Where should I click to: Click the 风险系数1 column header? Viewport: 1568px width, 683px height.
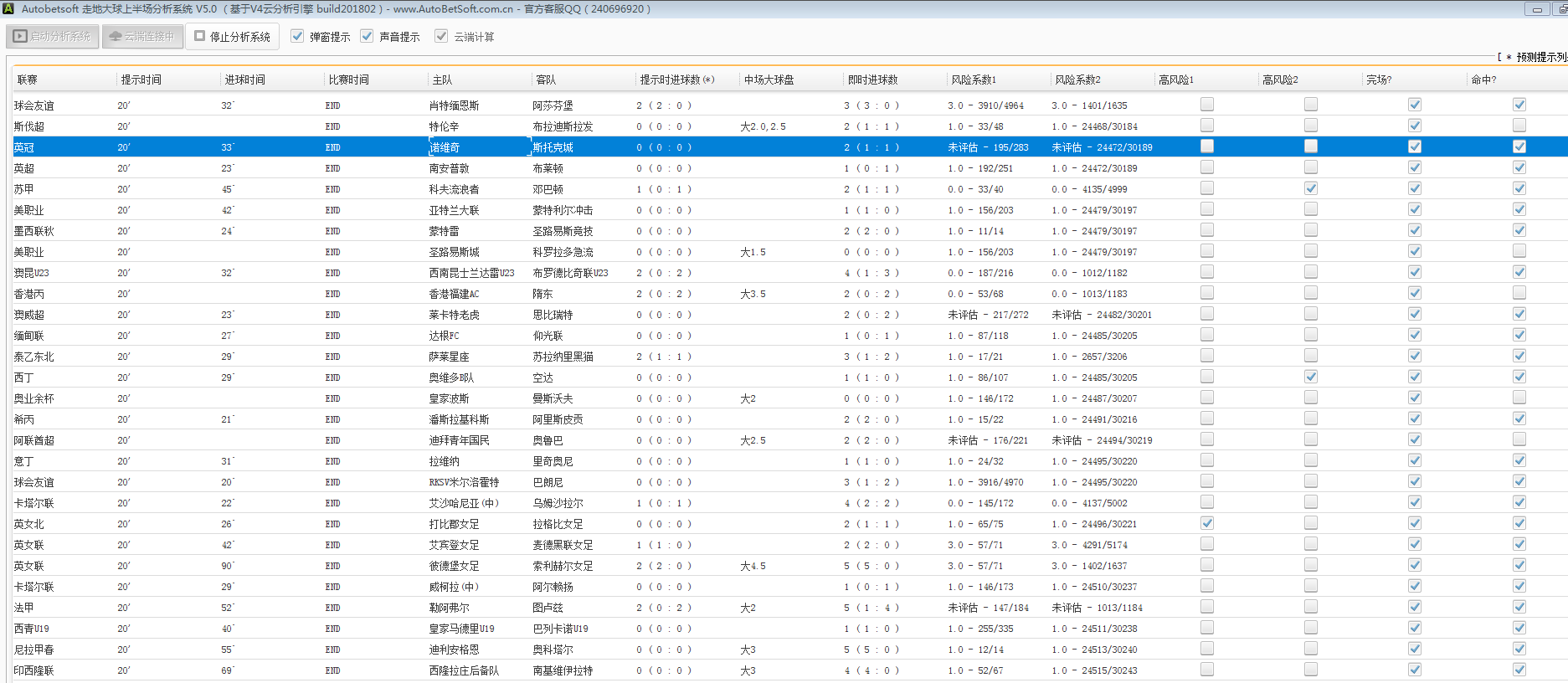coord(973,80)
